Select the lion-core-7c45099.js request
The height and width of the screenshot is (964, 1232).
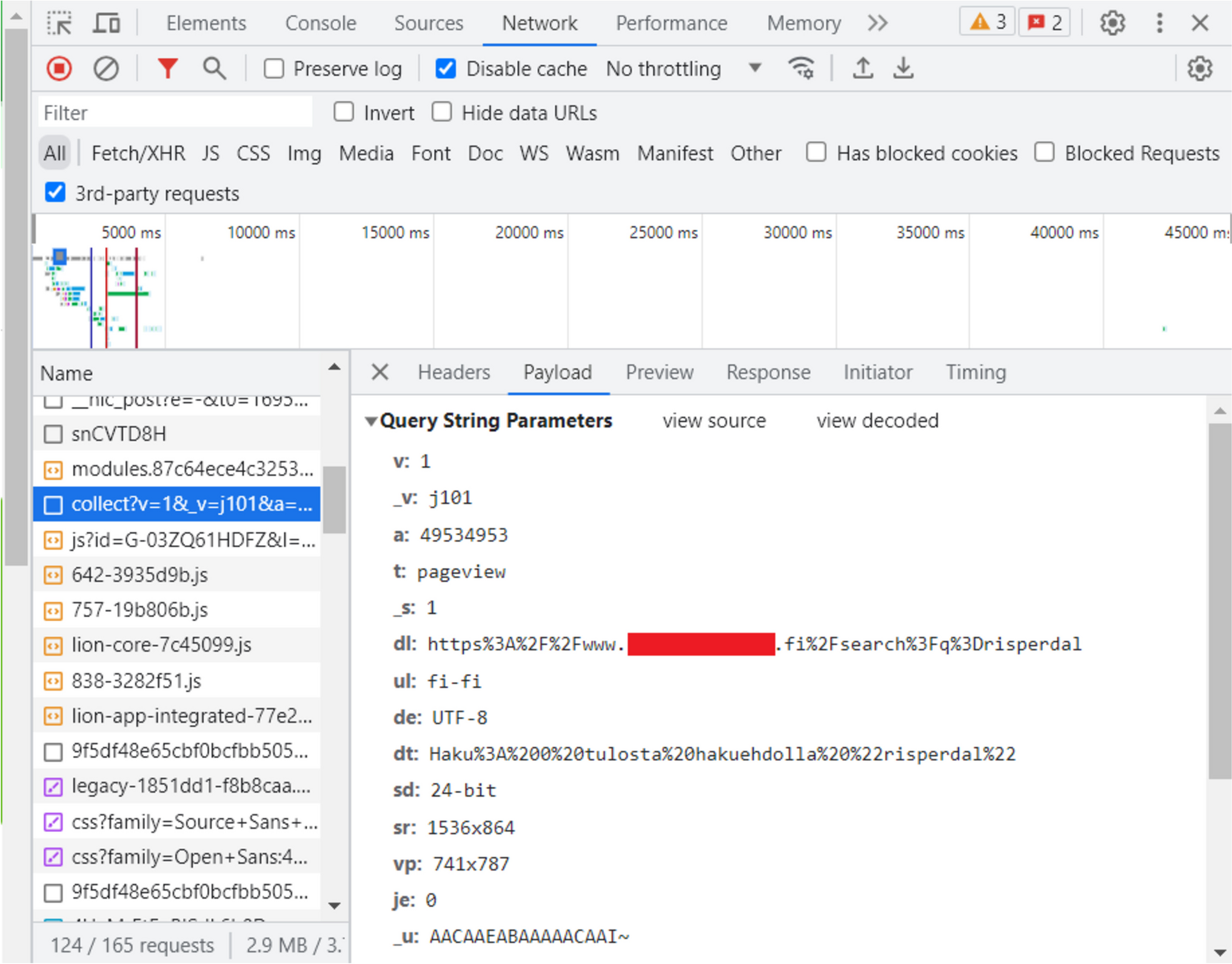176,644
